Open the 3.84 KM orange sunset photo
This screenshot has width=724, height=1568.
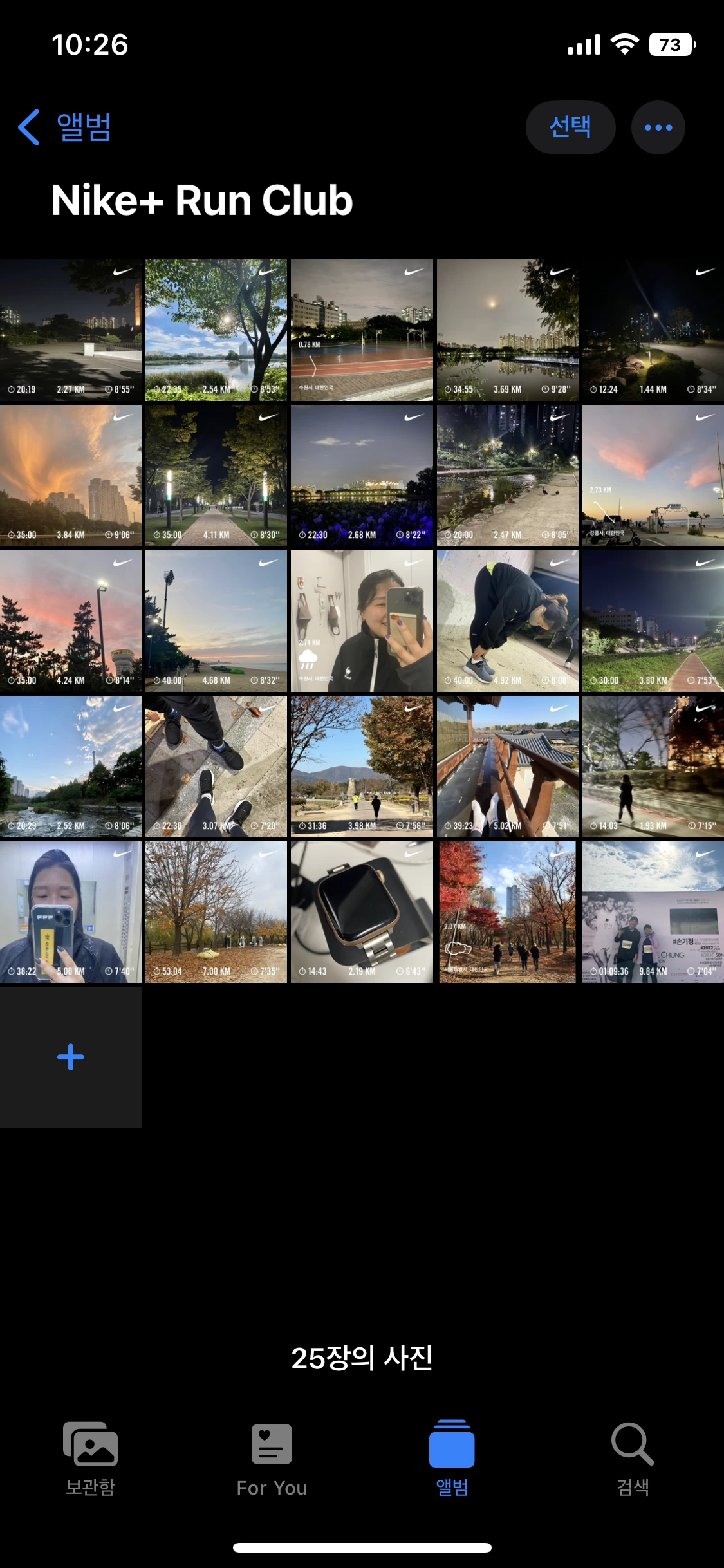point(71,476)
